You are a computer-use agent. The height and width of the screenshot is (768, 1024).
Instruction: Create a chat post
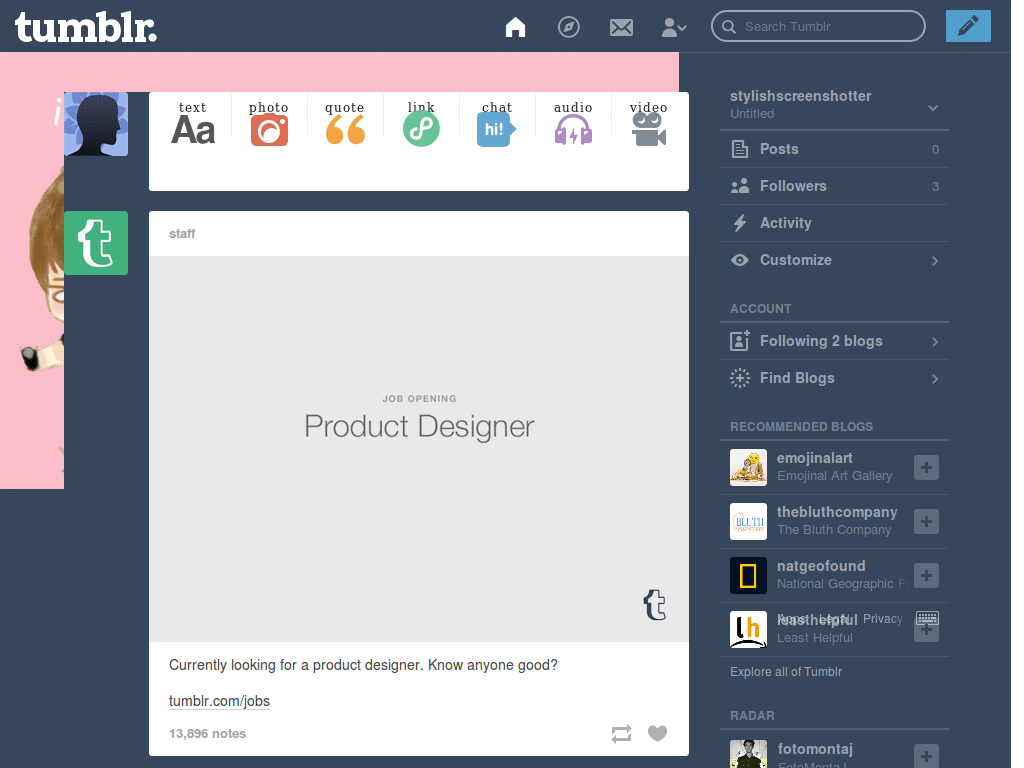pos(497,123)
